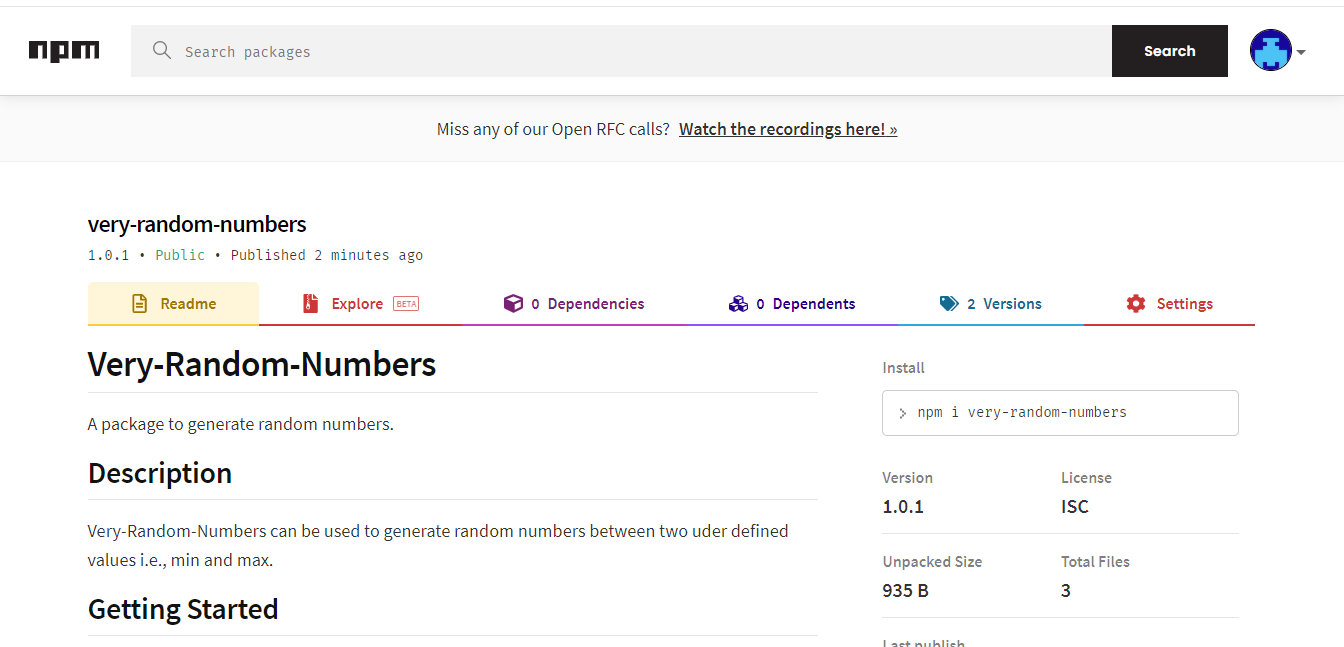Click the user avatar image
The width and height of the screenshot is (1344, 647).
[x=1270, y=50]
